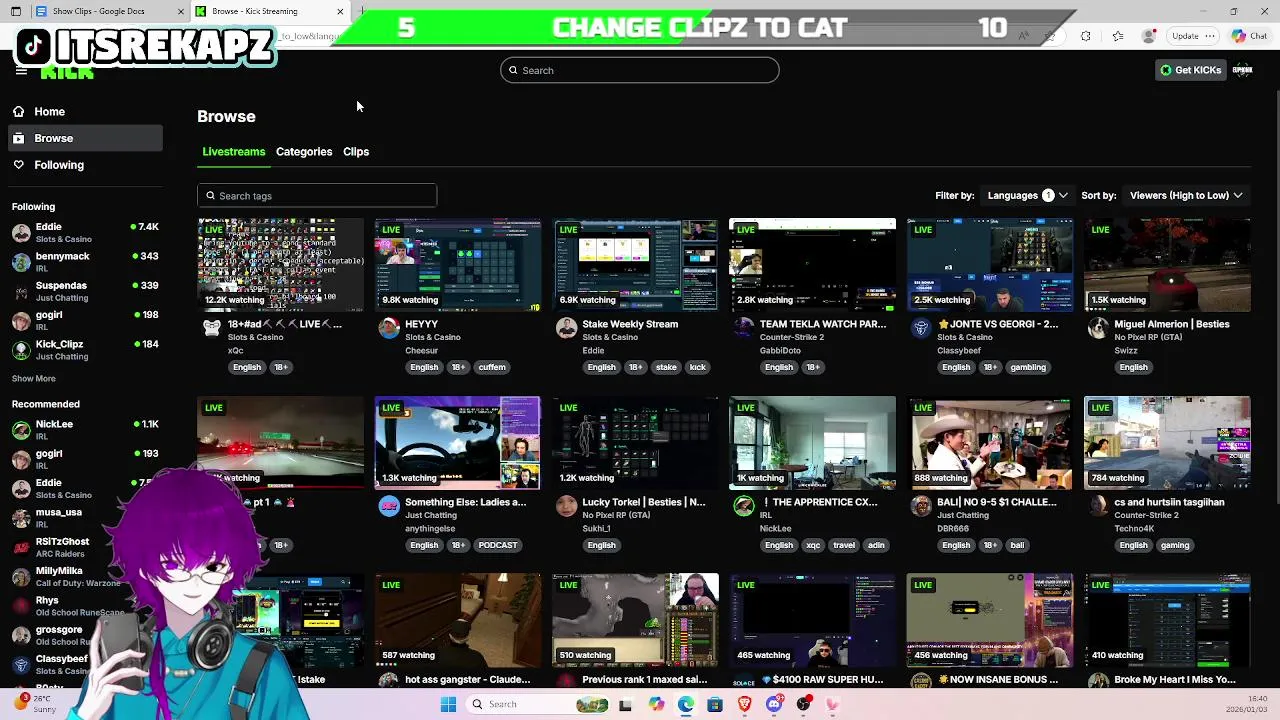The height and width of the screenshot is (720, 1280).
Task: Open Copilot Chat button in Edge
Action: point(1250,36)
